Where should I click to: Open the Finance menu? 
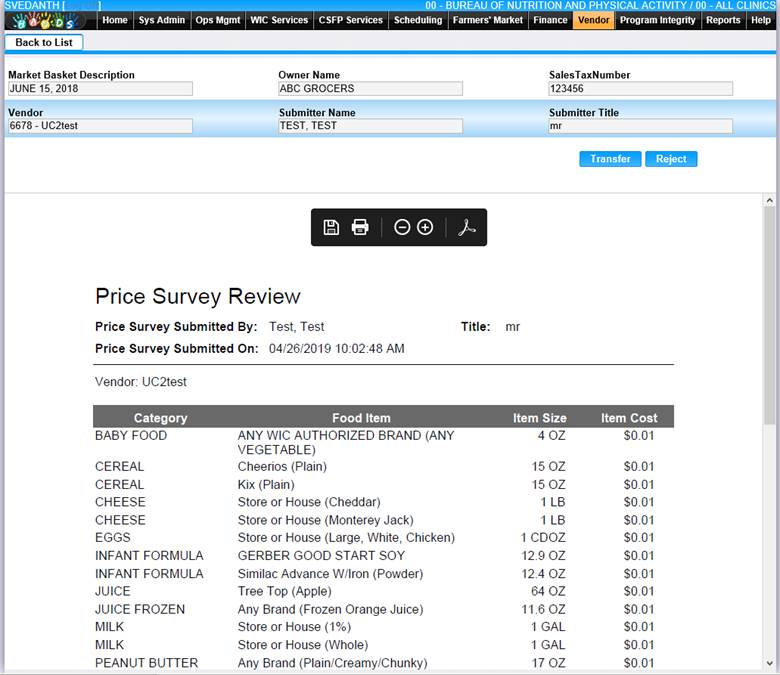click(x=550, y=20)
